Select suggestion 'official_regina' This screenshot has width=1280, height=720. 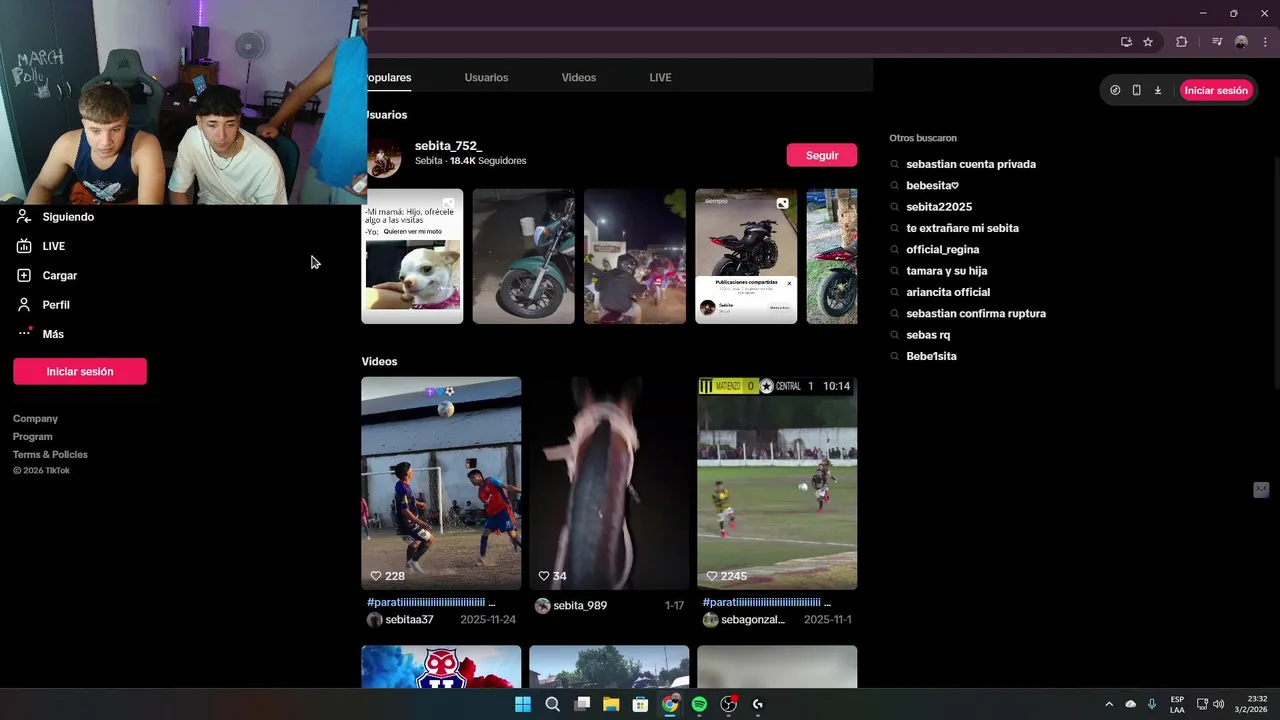pyautogui.click(x=943, y=250)
